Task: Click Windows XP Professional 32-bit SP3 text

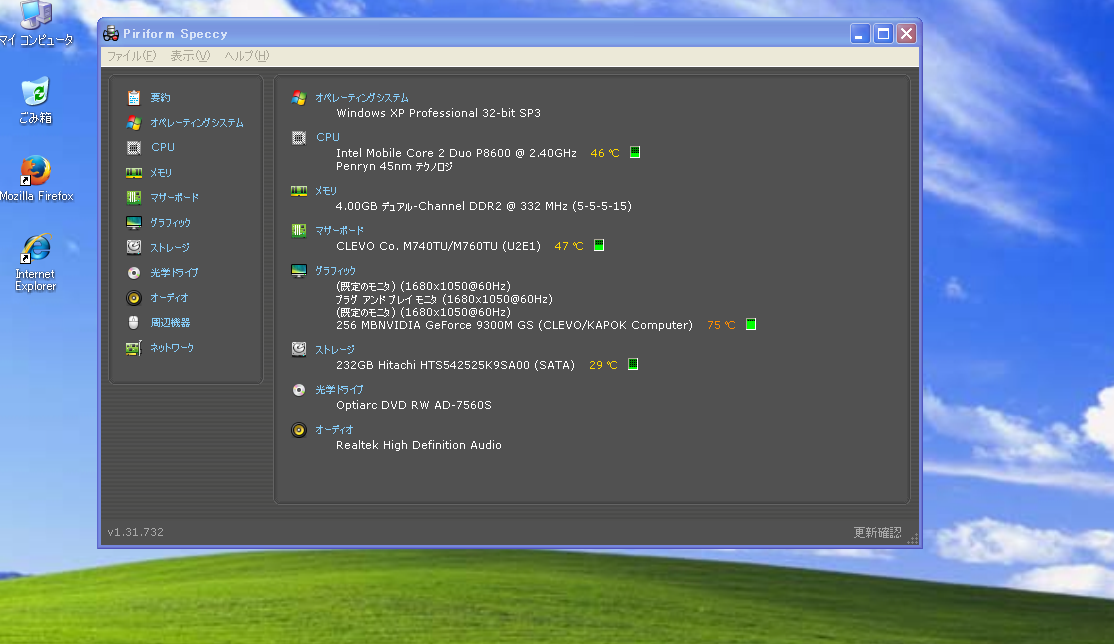Action: pos(438,113)
